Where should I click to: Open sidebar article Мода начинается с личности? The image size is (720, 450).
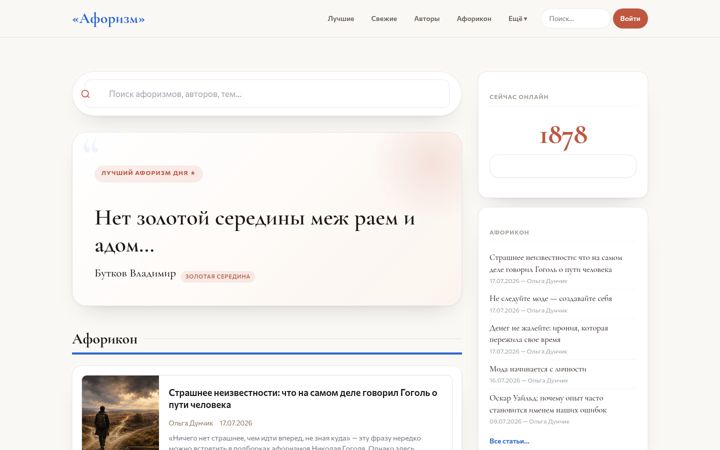tap(538, 369)
